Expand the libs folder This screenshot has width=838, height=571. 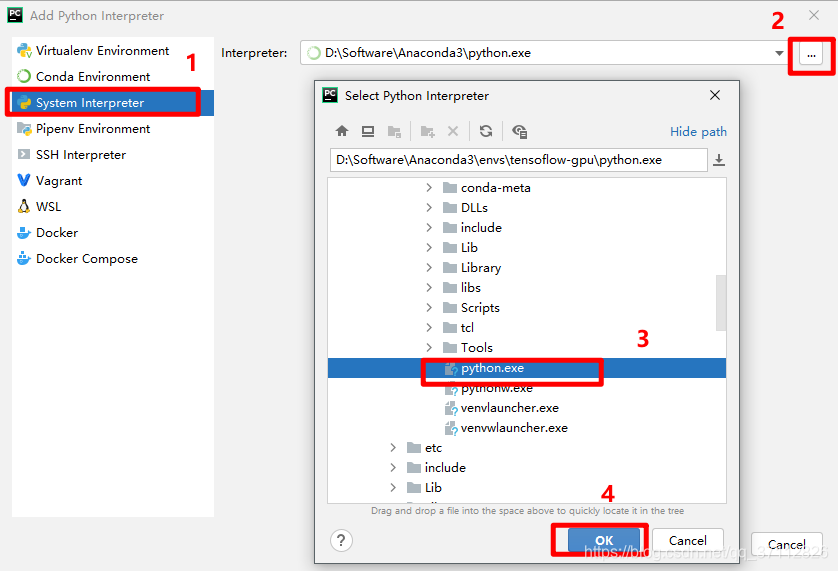pyautogui.click(x=429, y=288)
